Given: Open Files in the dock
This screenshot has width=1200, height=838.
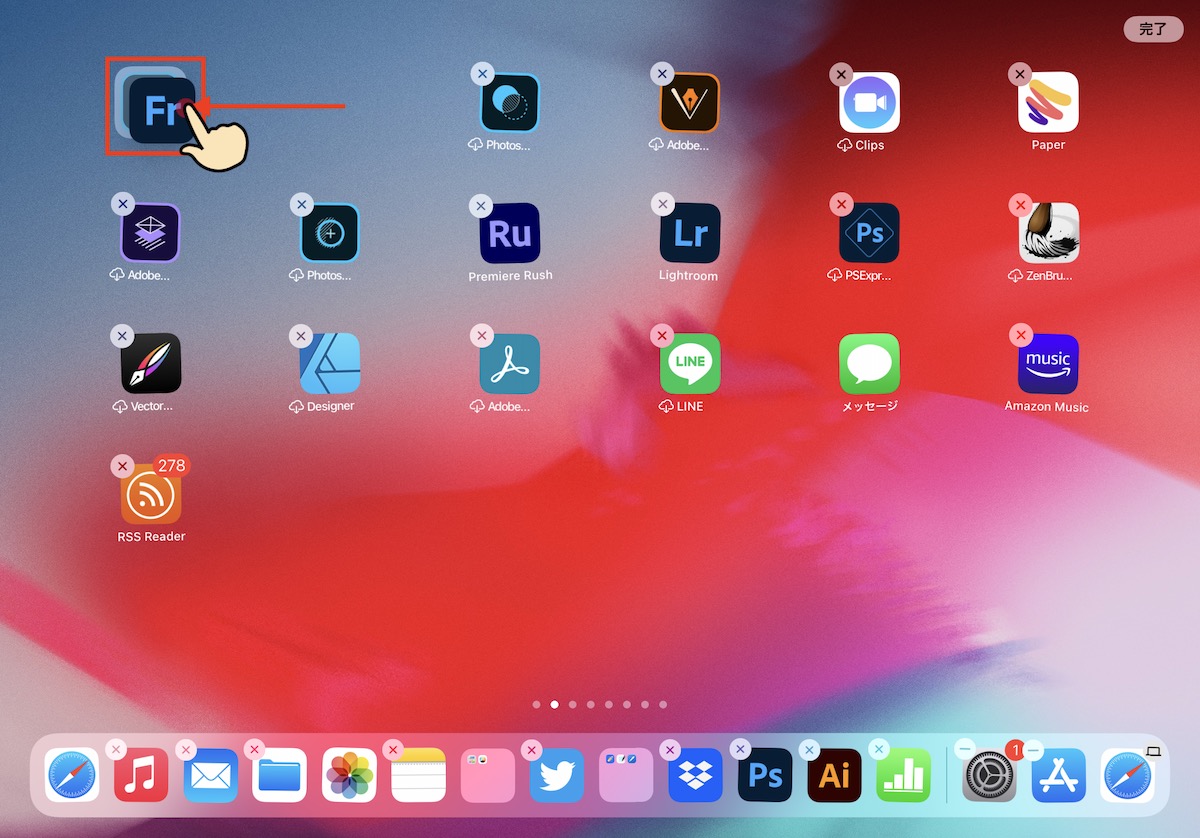Looking at the screenshot, I should pos(280,775).
